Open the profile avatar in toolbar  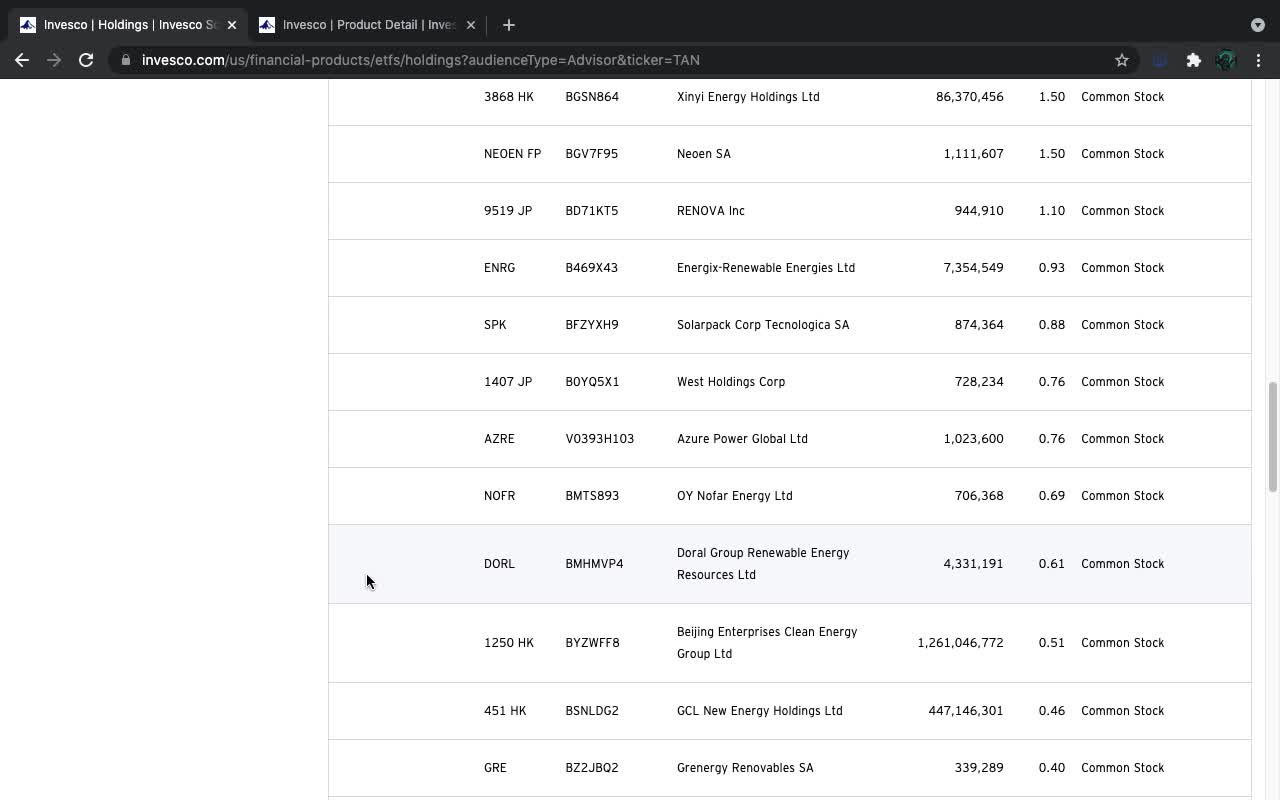(x=1226, y=60)
